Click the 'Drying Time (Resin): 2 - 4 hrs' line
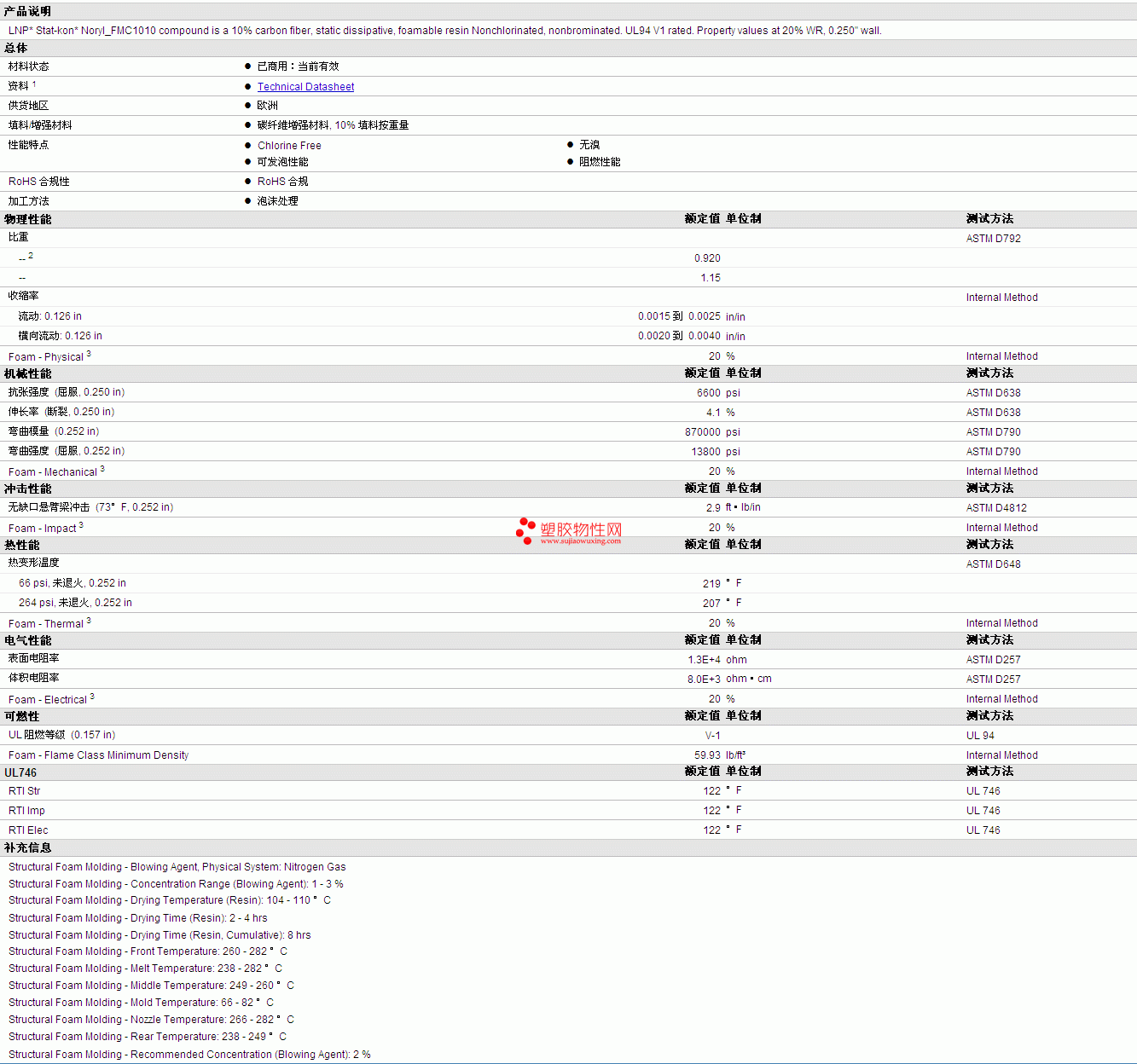This screenshot has width=1137, height=1064. coord(138,918)
